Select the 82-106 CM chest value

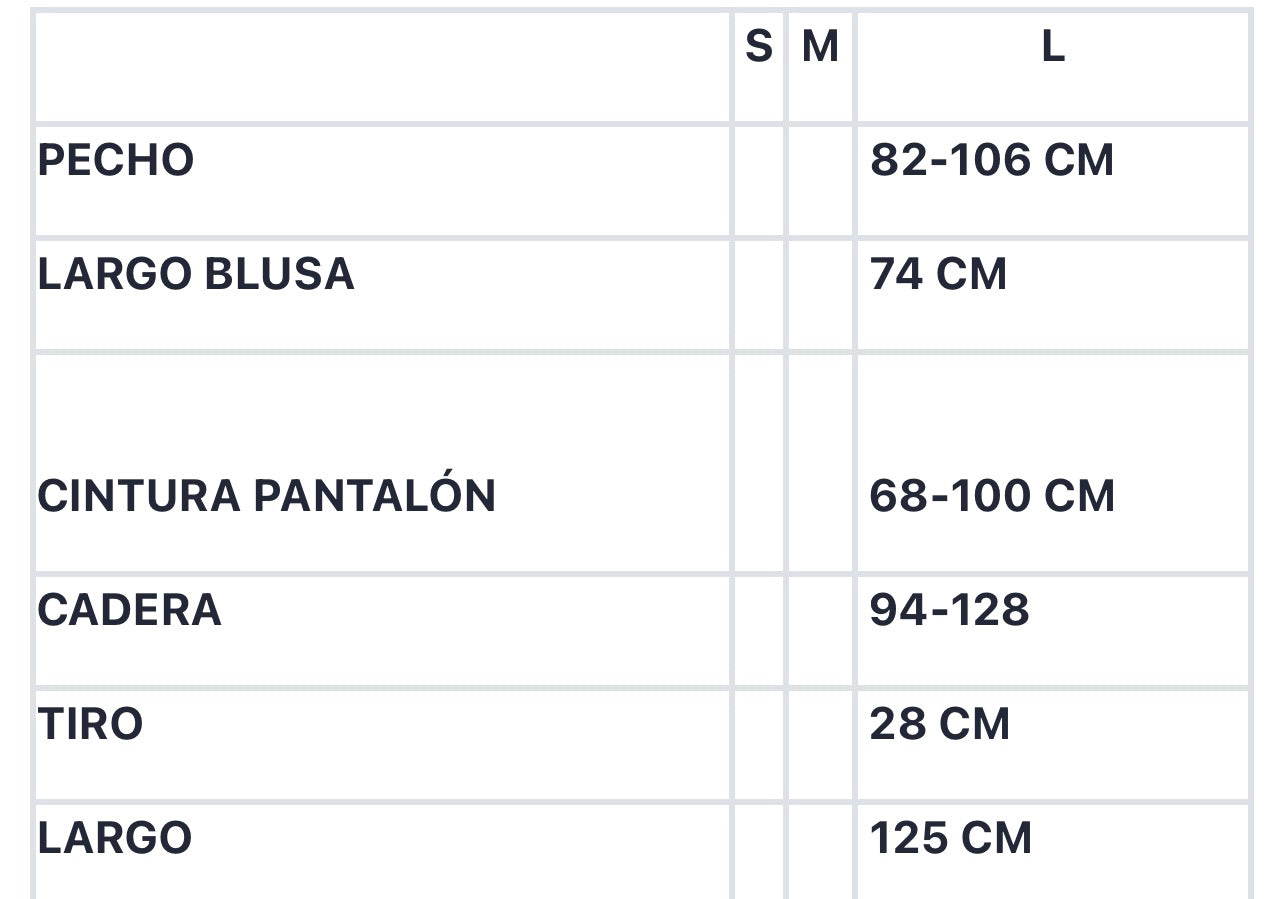coord(992,160)
